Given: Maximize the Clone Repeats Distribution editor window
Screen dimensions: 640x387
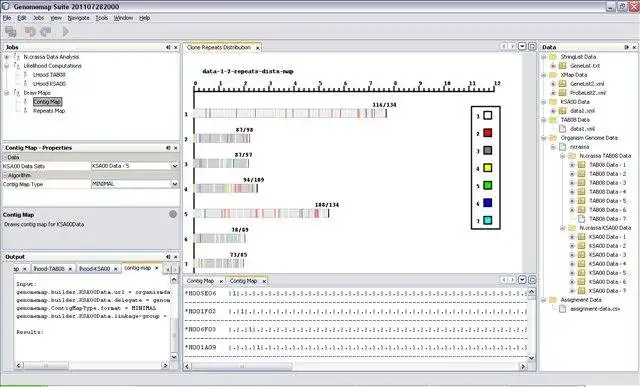Looking at the screenshot, I should (x=532, y=47).
